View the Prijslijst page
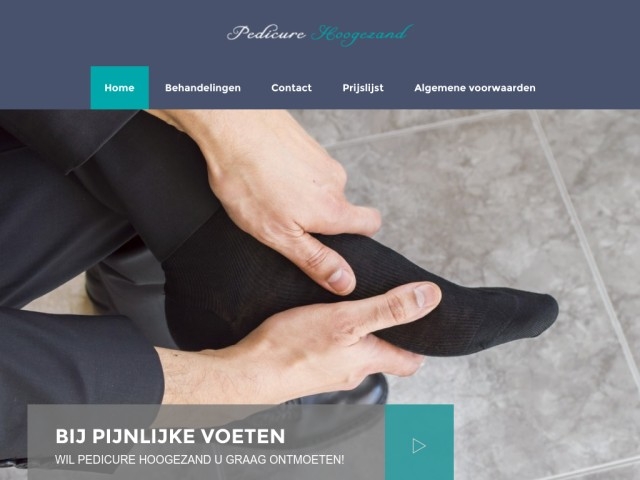Screen dimensions: 640x480 tap(363, 88)
